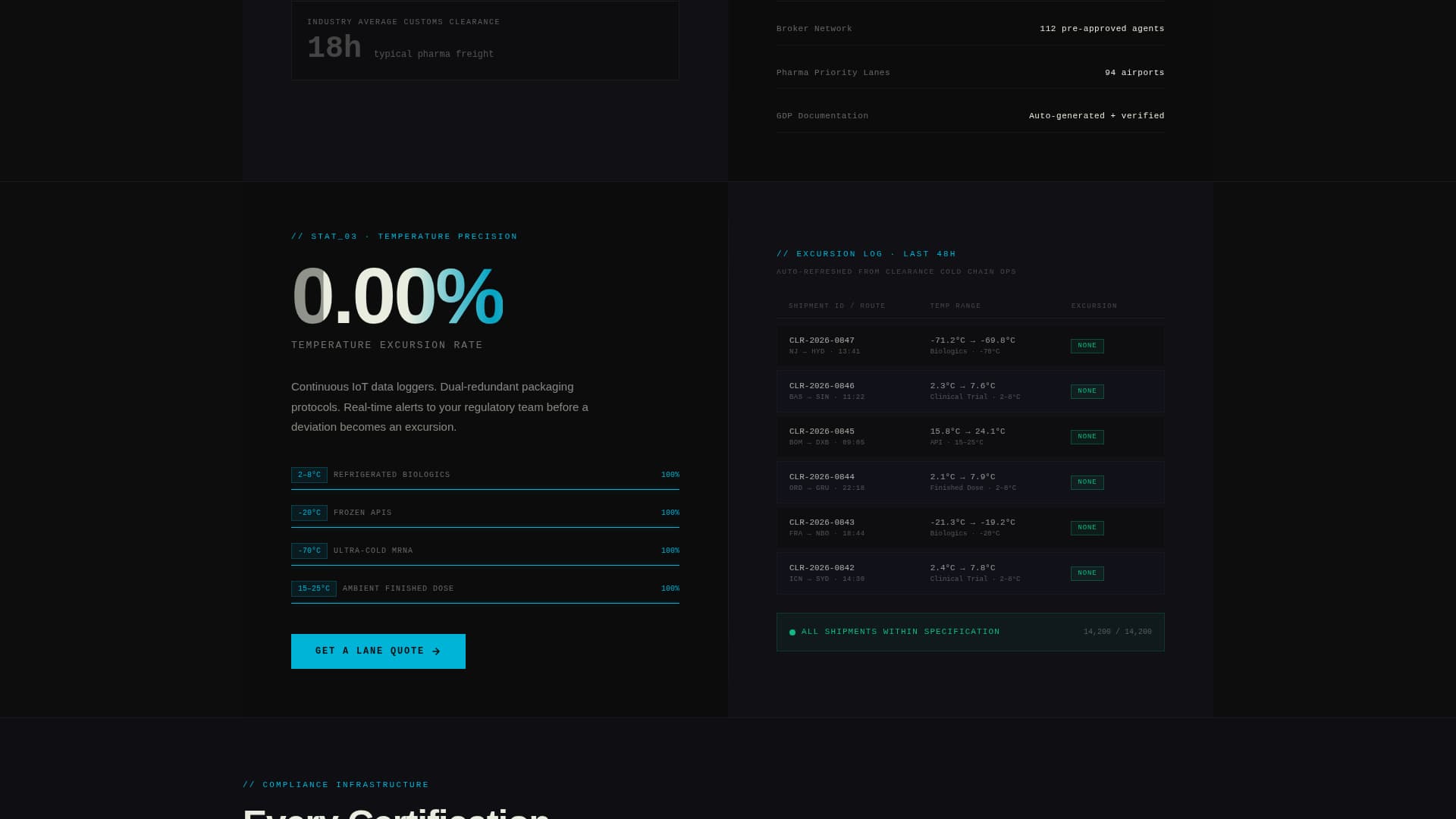
Task: Click GDP Documentation label
Action: [823, 116]
